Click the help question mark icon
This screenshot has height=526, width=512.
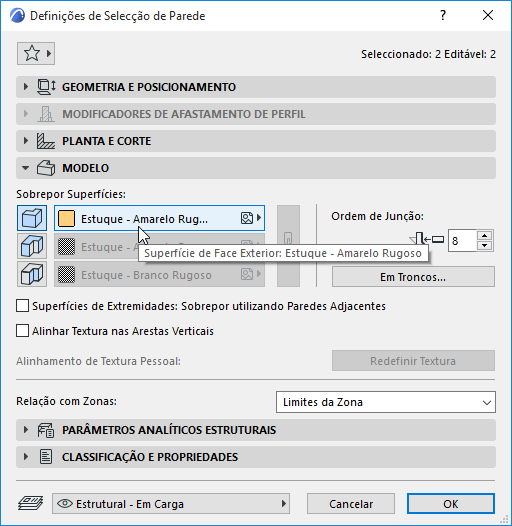[x=443, y=15]
